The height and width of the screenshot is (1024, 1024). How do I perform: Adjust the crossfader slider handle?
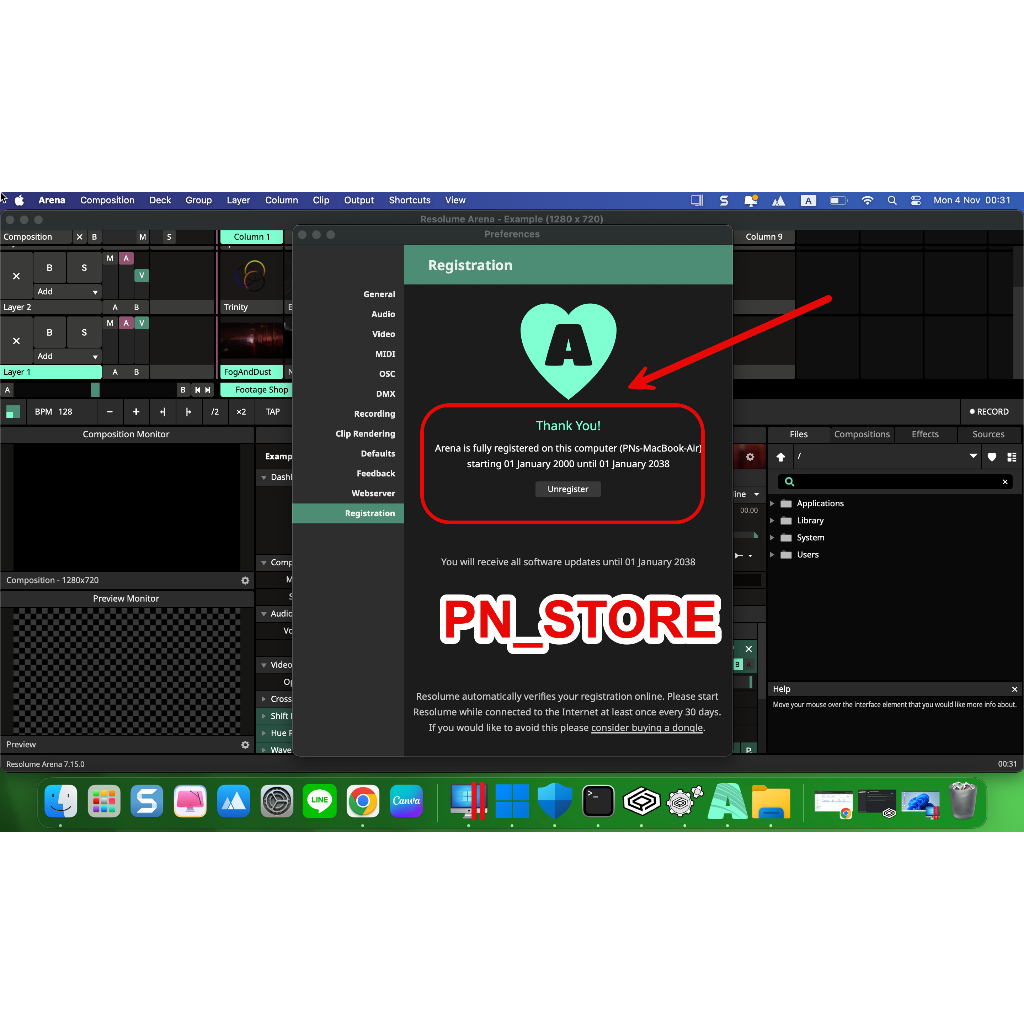[95, 390]
